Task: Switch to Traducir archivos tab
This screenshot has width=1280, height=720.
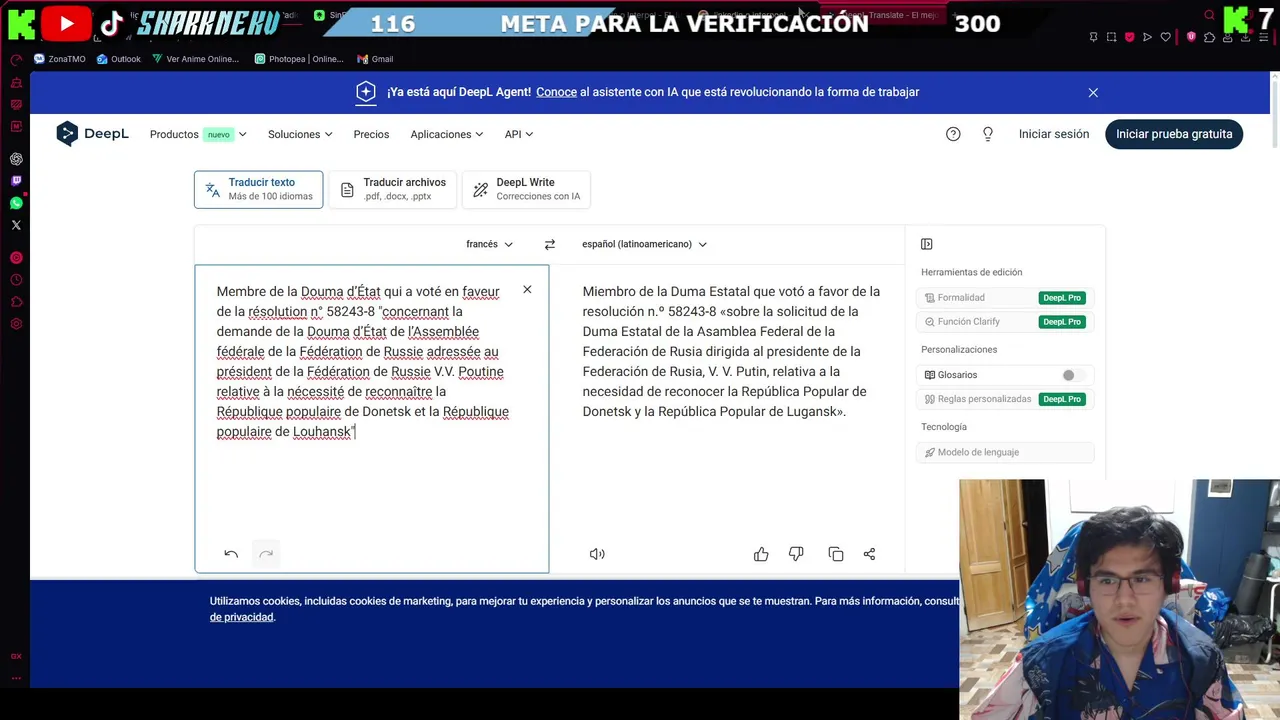Action: point(393,189)
